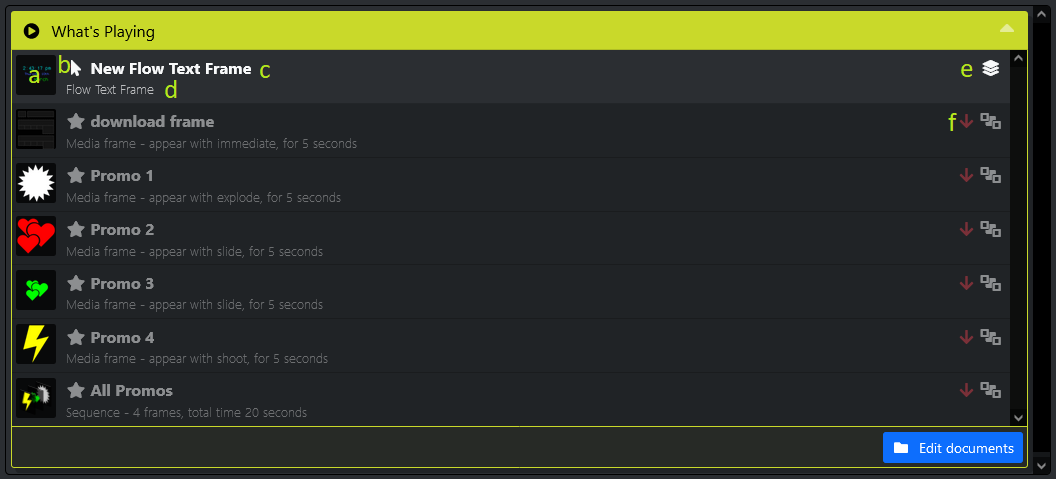Click the New Flow Text Frame title
Screen dimensions: 1056x479
pos(171,69)
